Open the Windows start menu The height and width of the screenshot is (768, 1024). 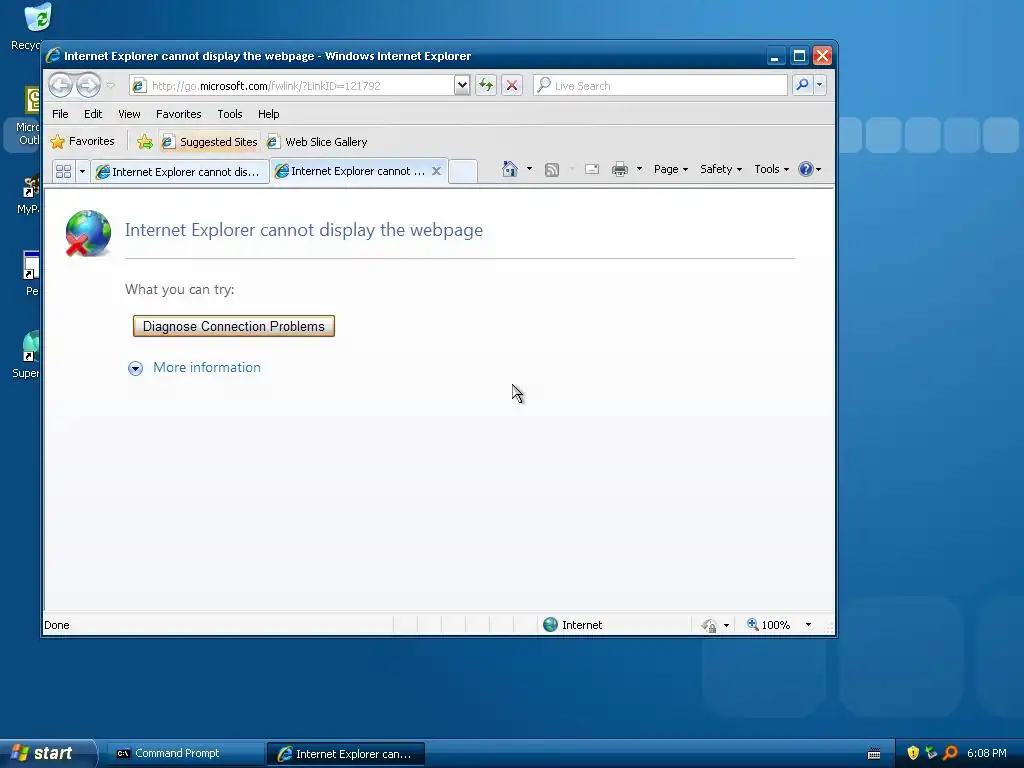48,753
